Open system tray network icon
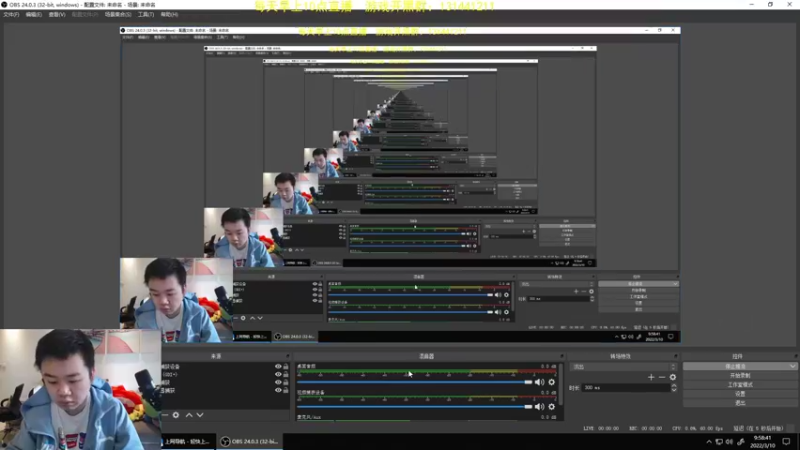 pos(719,442)
